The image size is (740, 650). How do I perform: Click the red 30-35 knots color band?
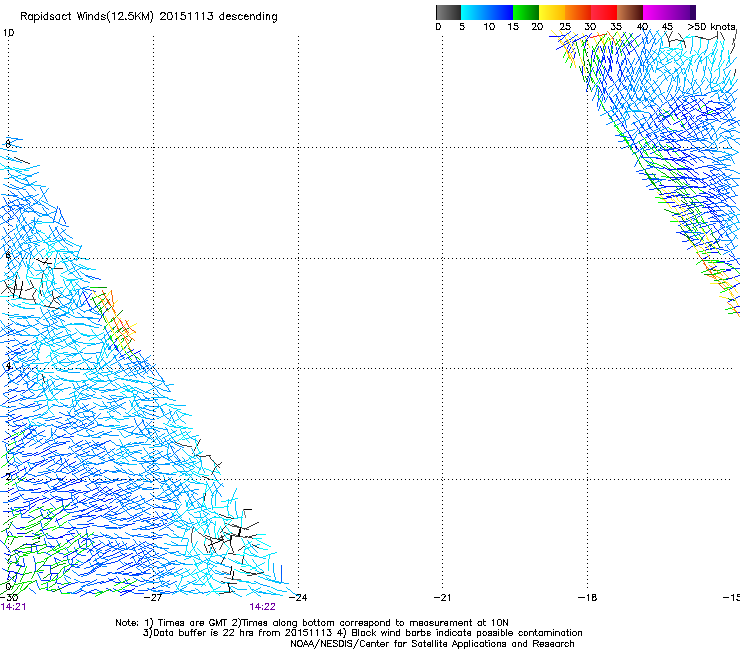604,12
